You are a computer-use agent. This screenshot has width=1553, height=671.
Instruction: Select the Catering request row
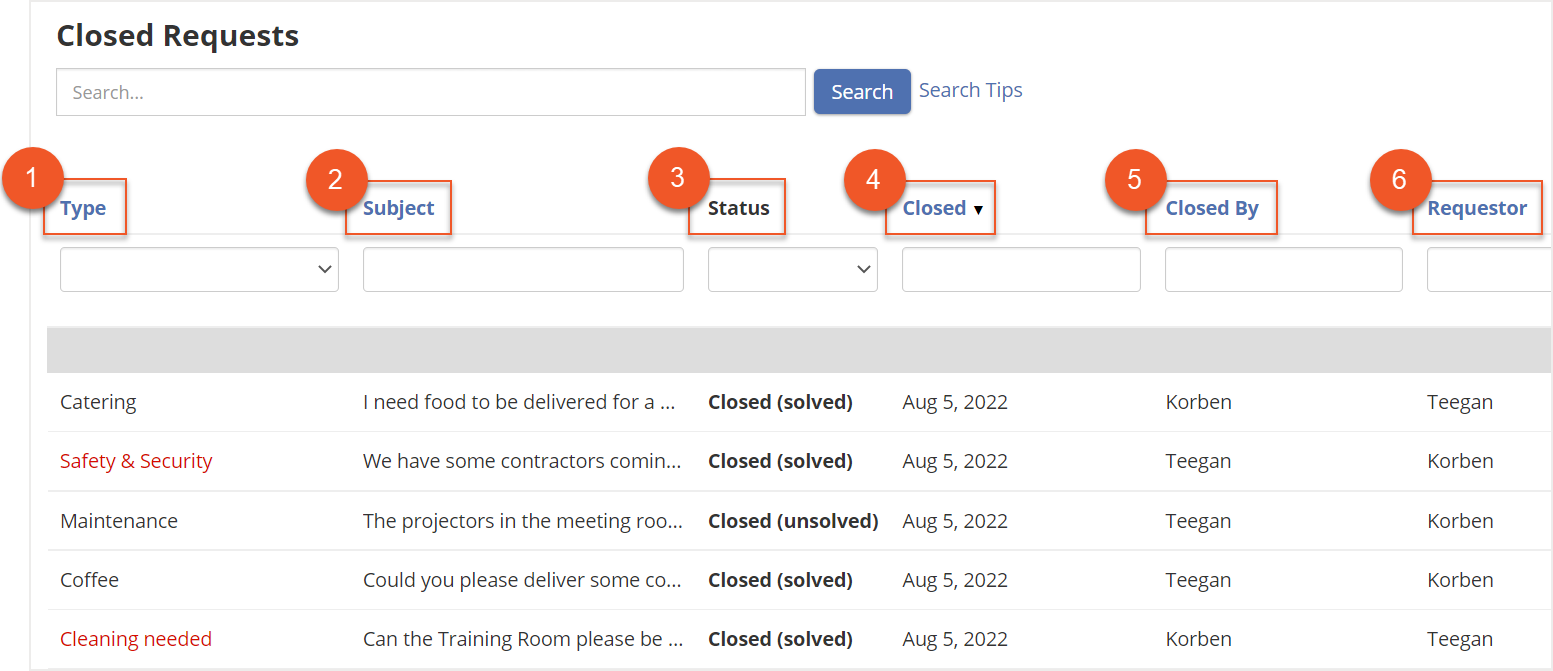pos(98,402)
